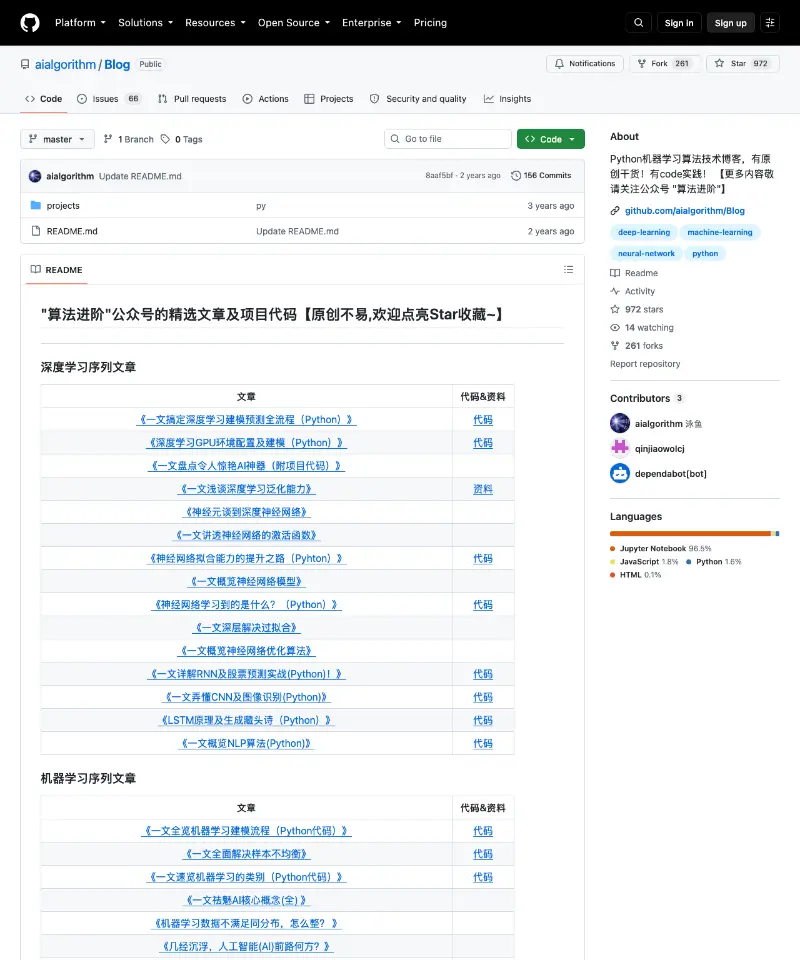Open 资料 link for 《一文浅谈深度学习泛化能力》
800x960 pixels.
pos(483,489)
